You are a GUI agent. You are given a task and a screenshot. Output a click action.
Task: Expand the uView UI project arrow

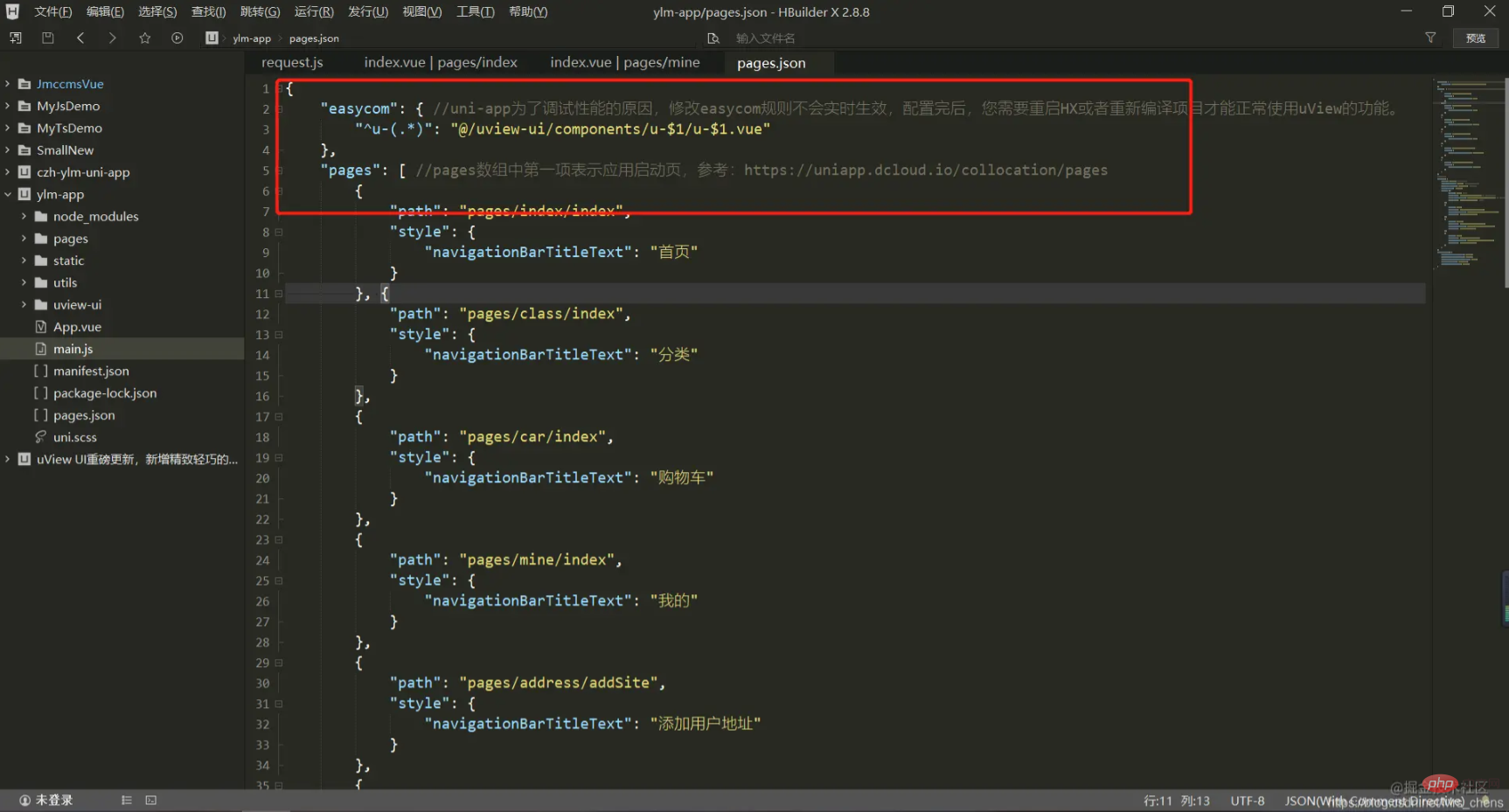tap(8, 459)
